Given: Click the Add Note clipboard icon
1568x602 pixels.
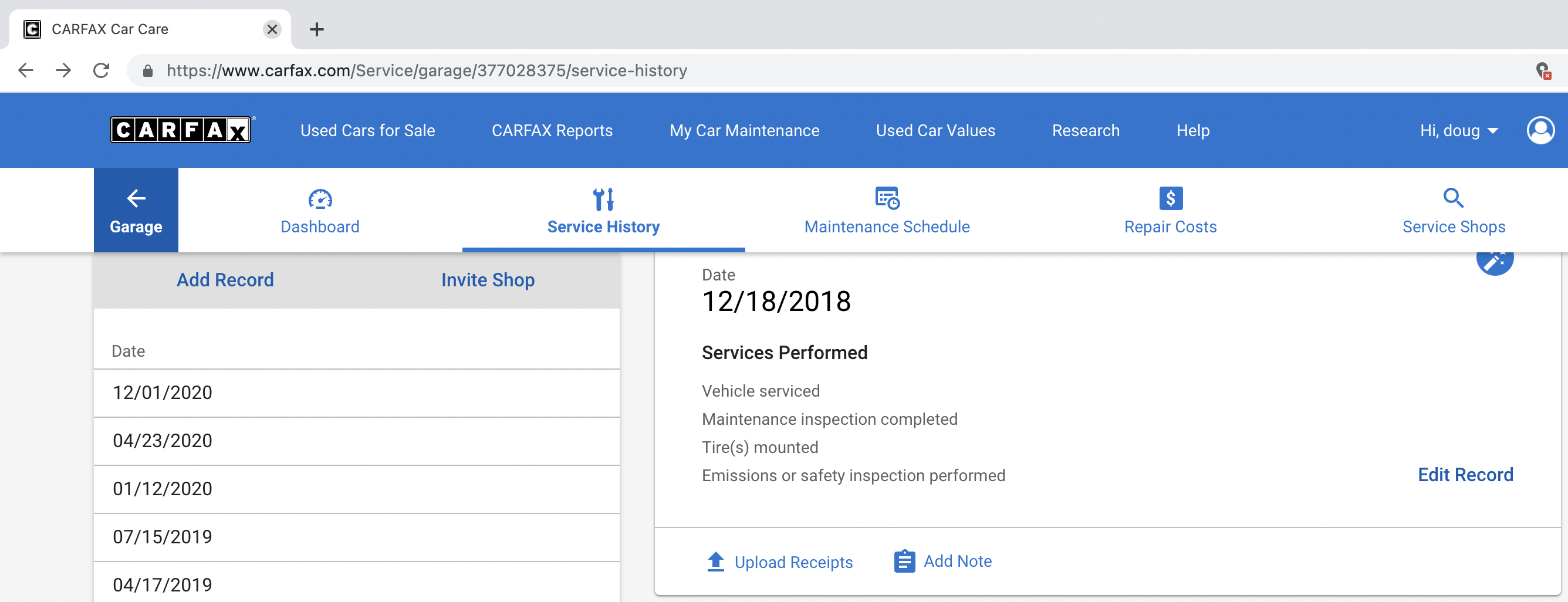Looking at the screenshot, I should [904, 560].
